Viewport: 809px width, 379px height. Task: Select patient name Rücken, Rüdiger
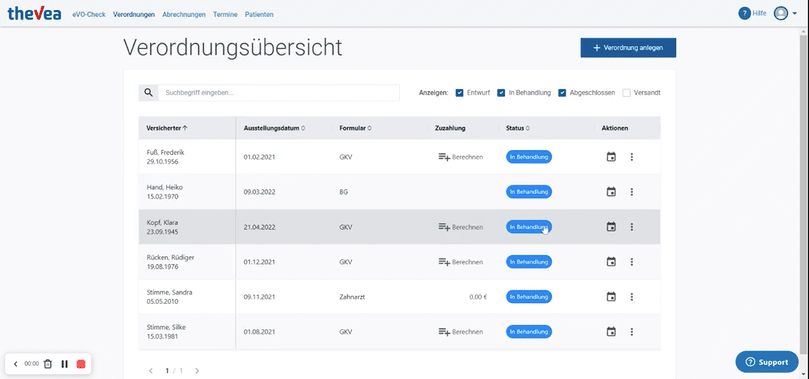tap(170, 257)
